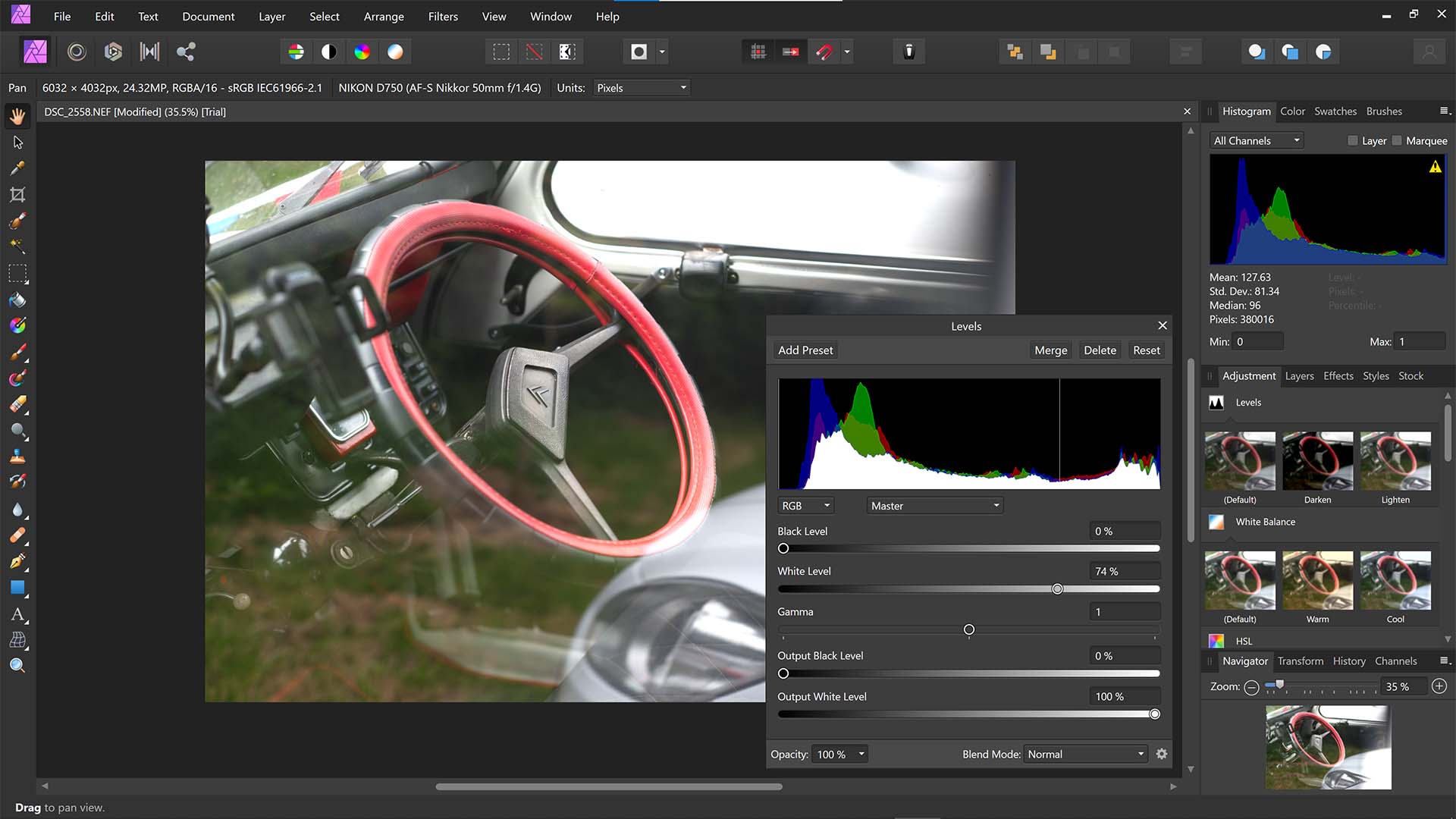Select the Zoom tool magnifier

[x=17, y=666]
